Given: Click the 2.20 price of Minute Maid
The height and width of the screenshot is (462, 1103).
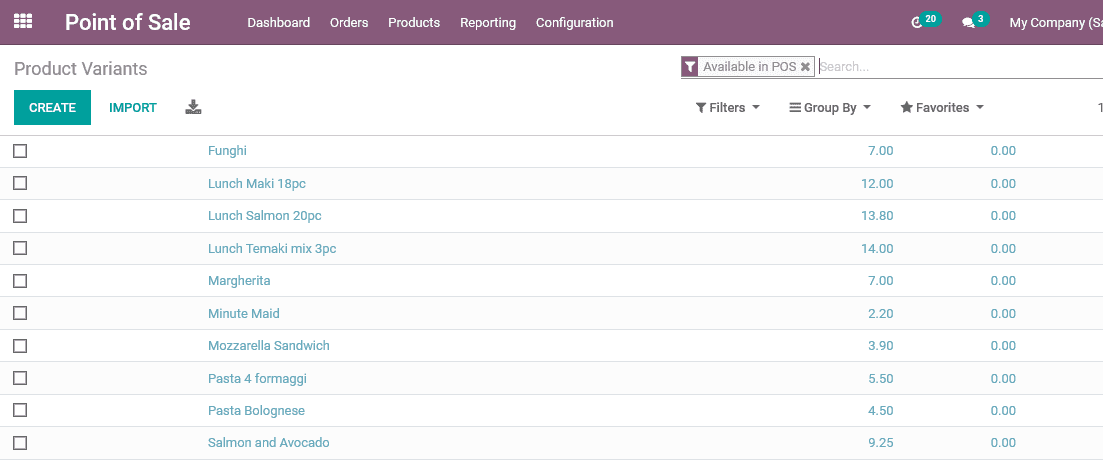Looking at the screenshot, I should pos(881,313).
